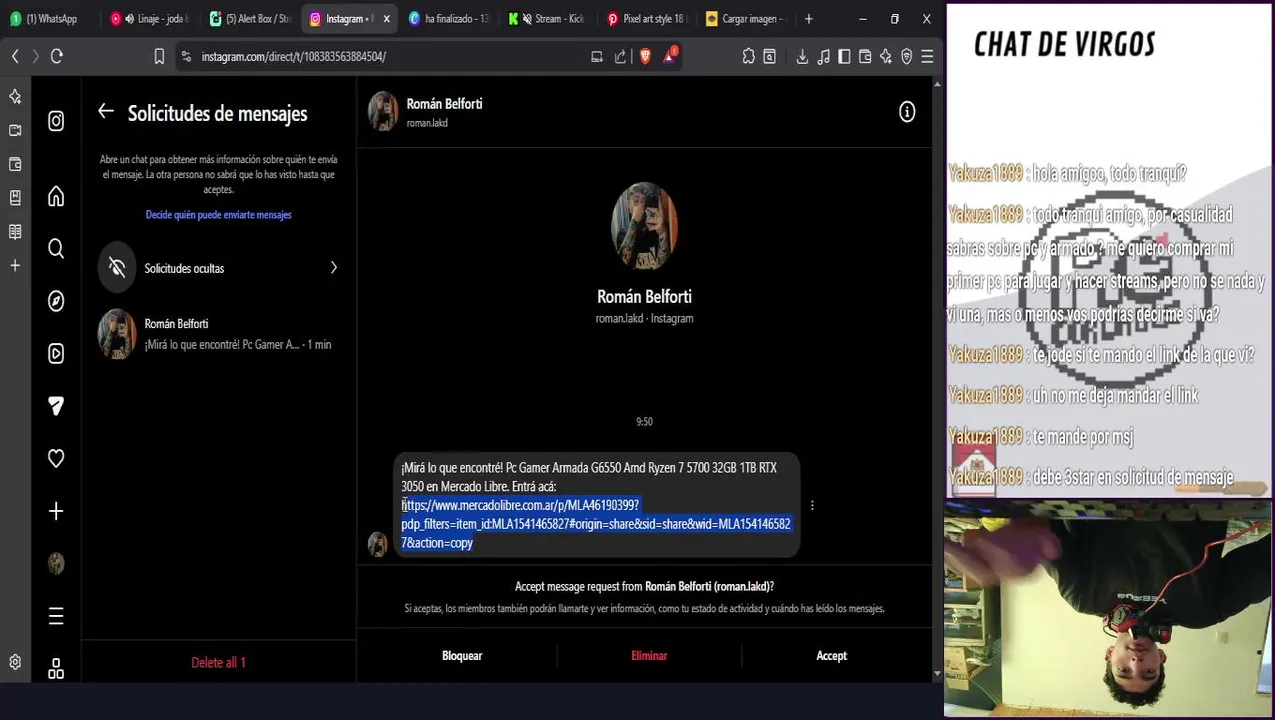This screenshot has width=1275, height=720.
Task: Open a new browser tab
Action: tap(809, 19)
